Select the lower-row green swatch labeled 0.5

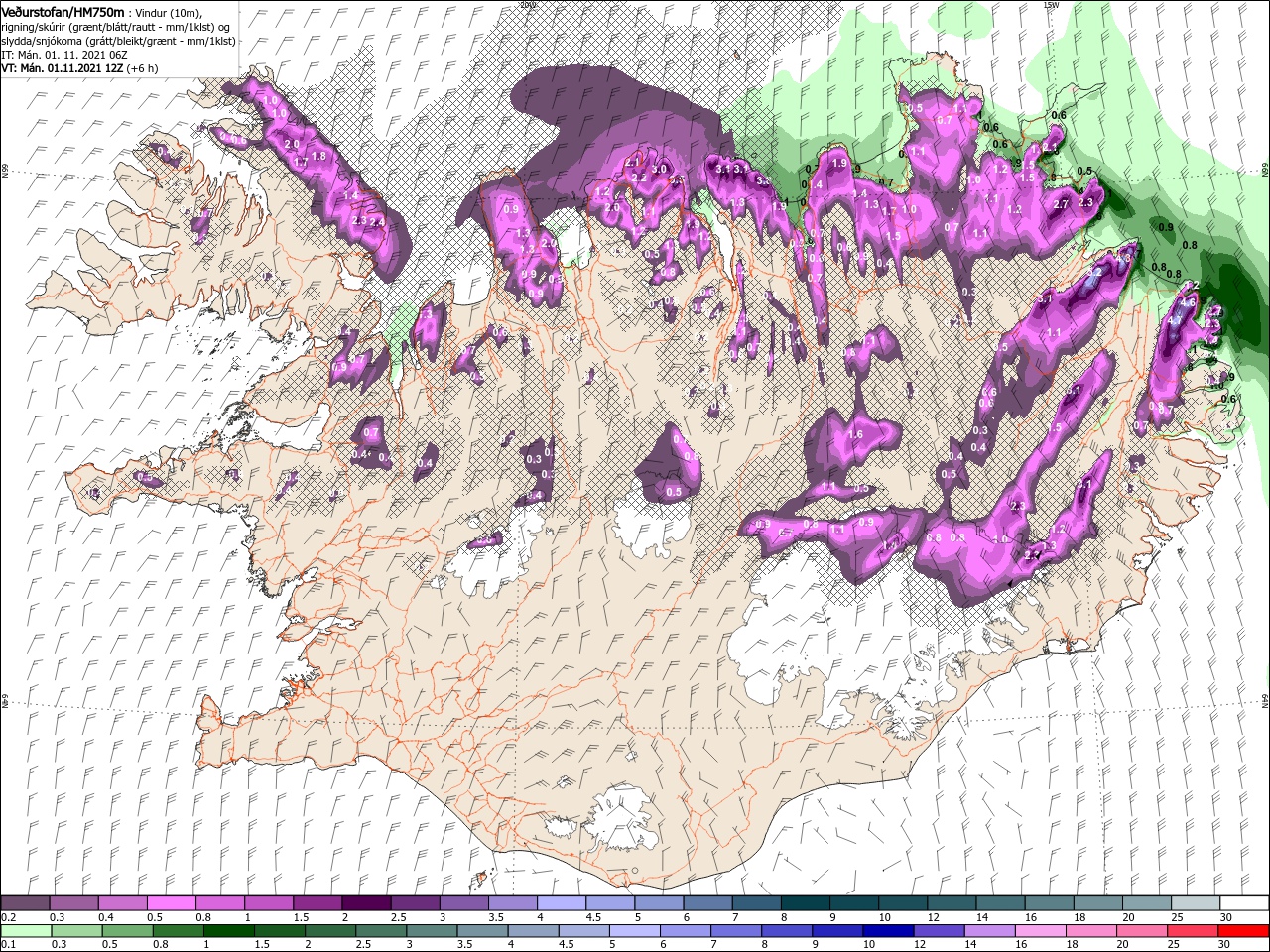[x=127, y=931]
